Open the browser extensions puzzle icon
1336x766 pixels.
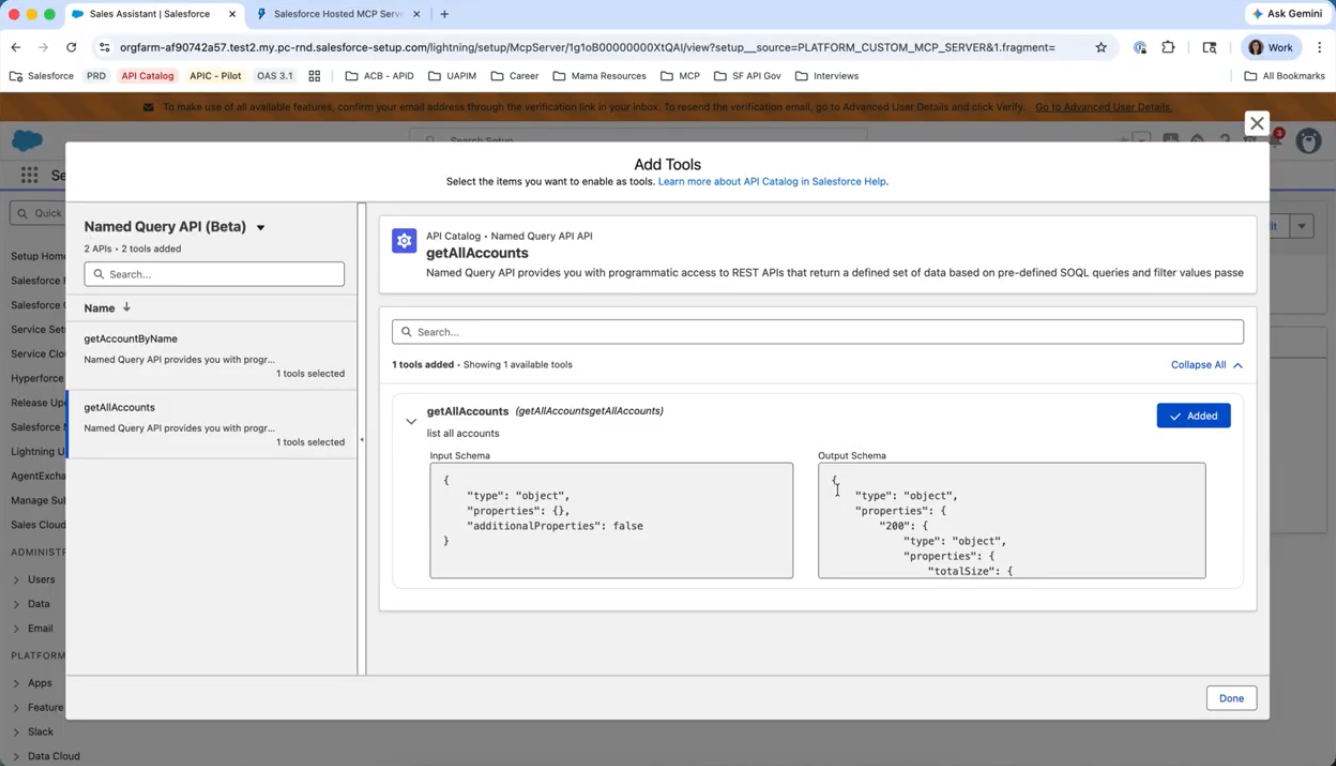click(x=1168, y=47)
